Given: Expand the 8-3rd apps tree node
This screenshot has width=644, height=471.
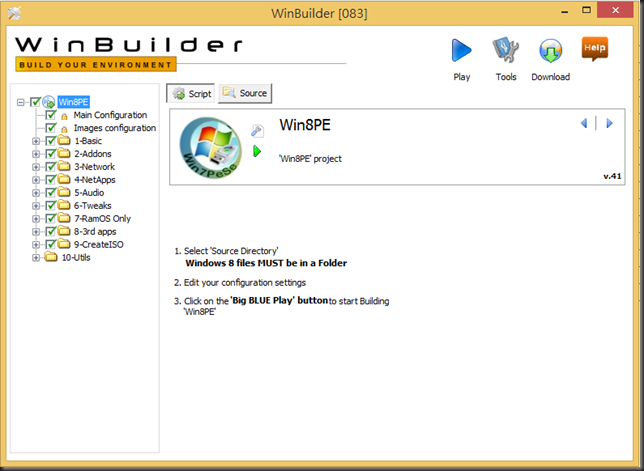Looking at the screenshot, I should click(x=36, y=232).
